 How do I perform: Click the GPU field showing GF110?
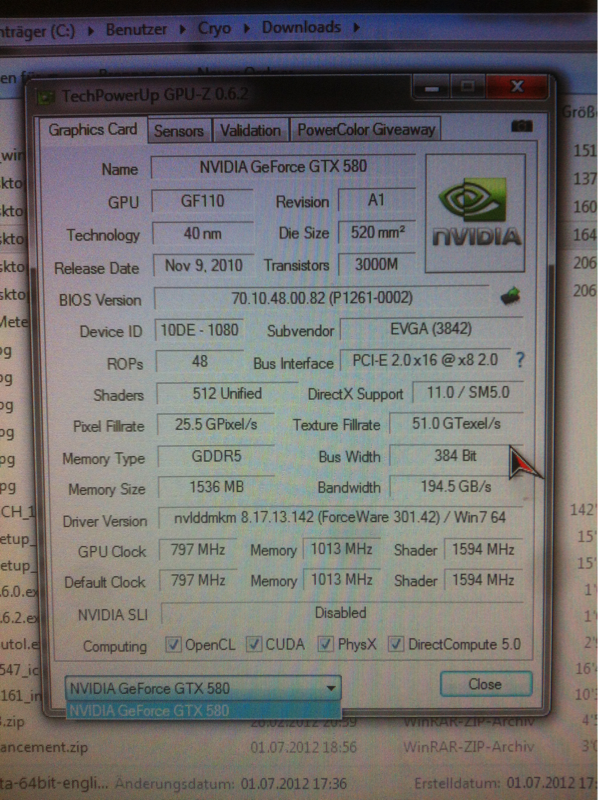coord(203,201)
